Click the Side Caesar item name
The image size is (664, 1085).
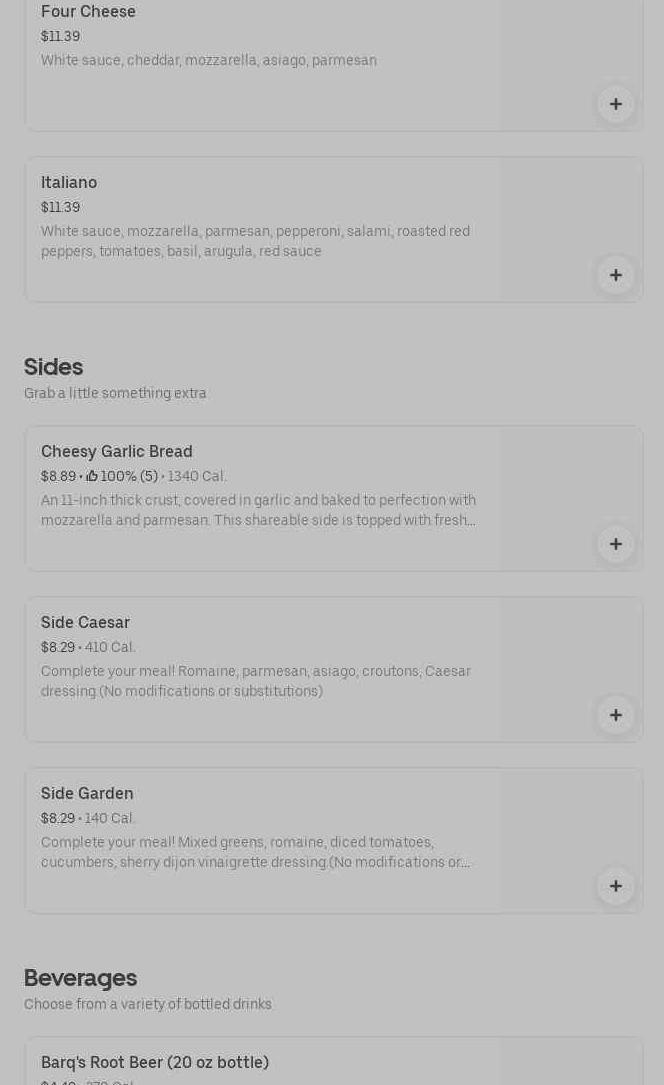click(85, 623)
